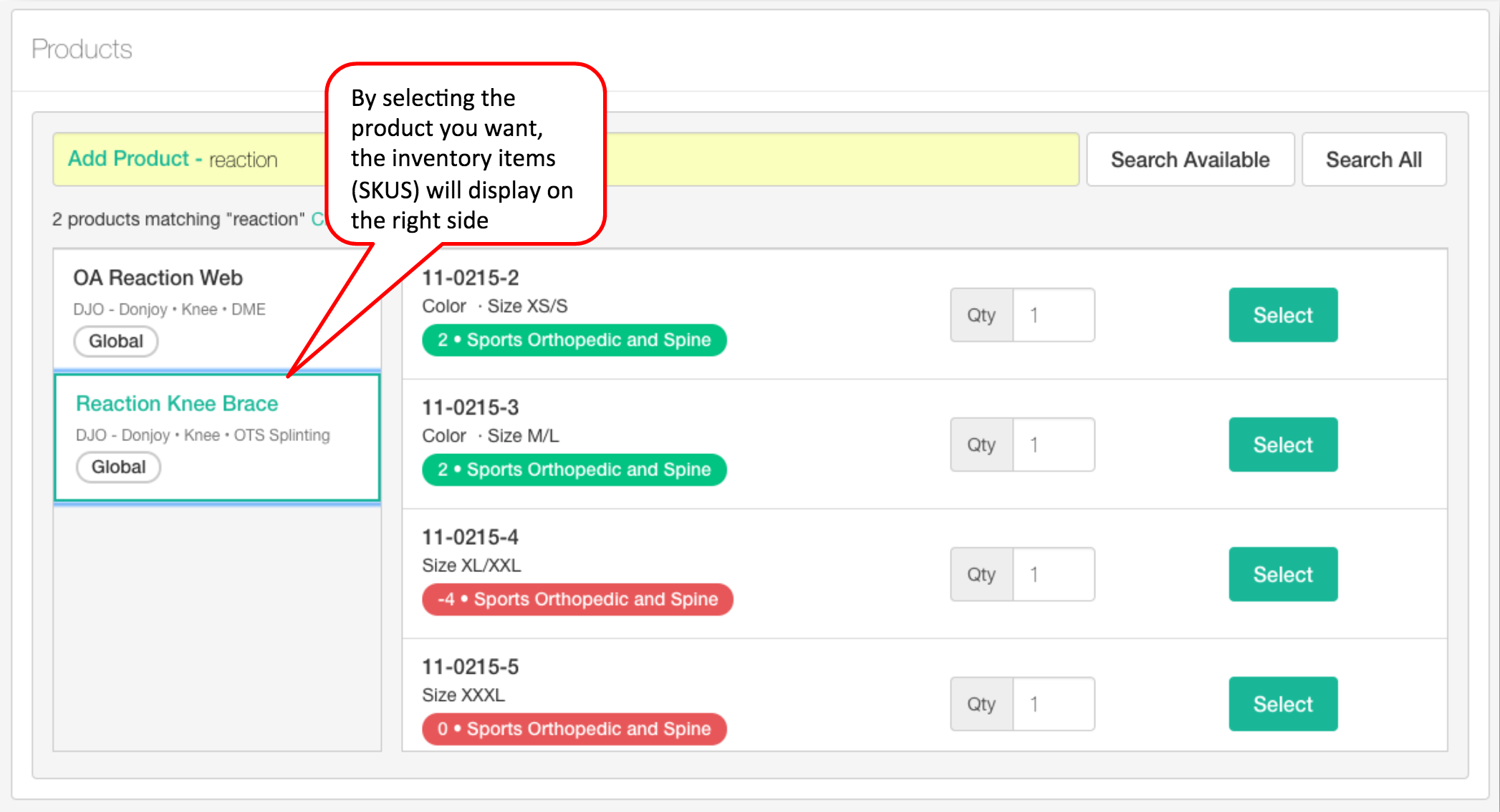Edit quantity field for 11-0215-5
The width and height of the screenshot is (1500, 812).
(1053, 704)
